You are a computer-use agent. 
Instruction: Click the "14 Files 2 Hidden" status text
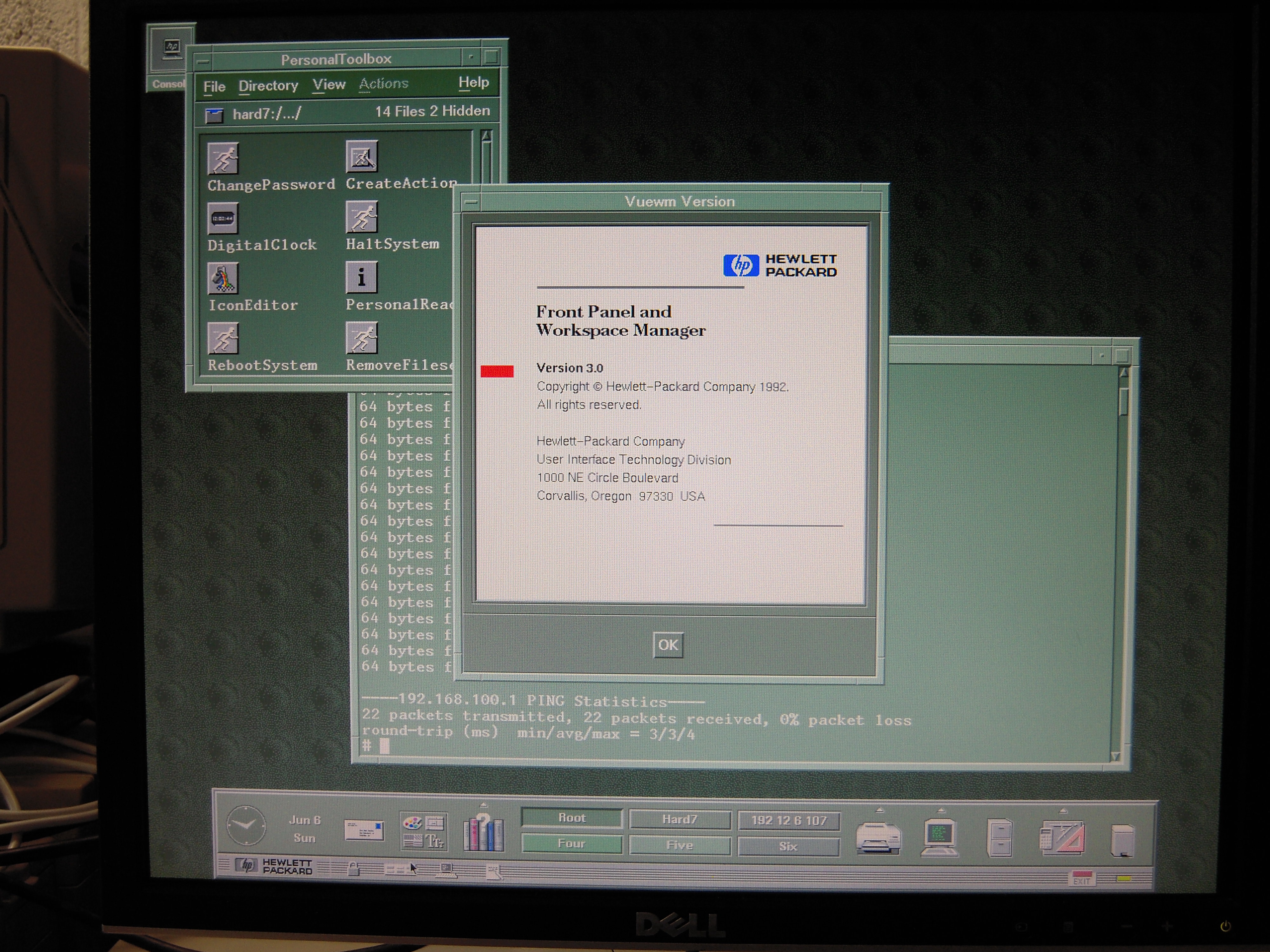(x=432, y=111)
